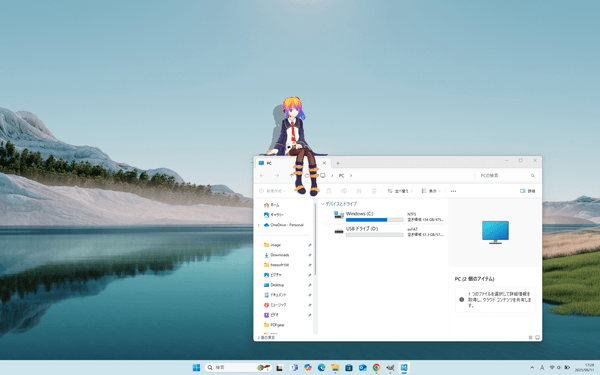Screen dimensions: 600x375
Task: Open ビデオ in the sidebar
Action: click(x=271, y=315)
